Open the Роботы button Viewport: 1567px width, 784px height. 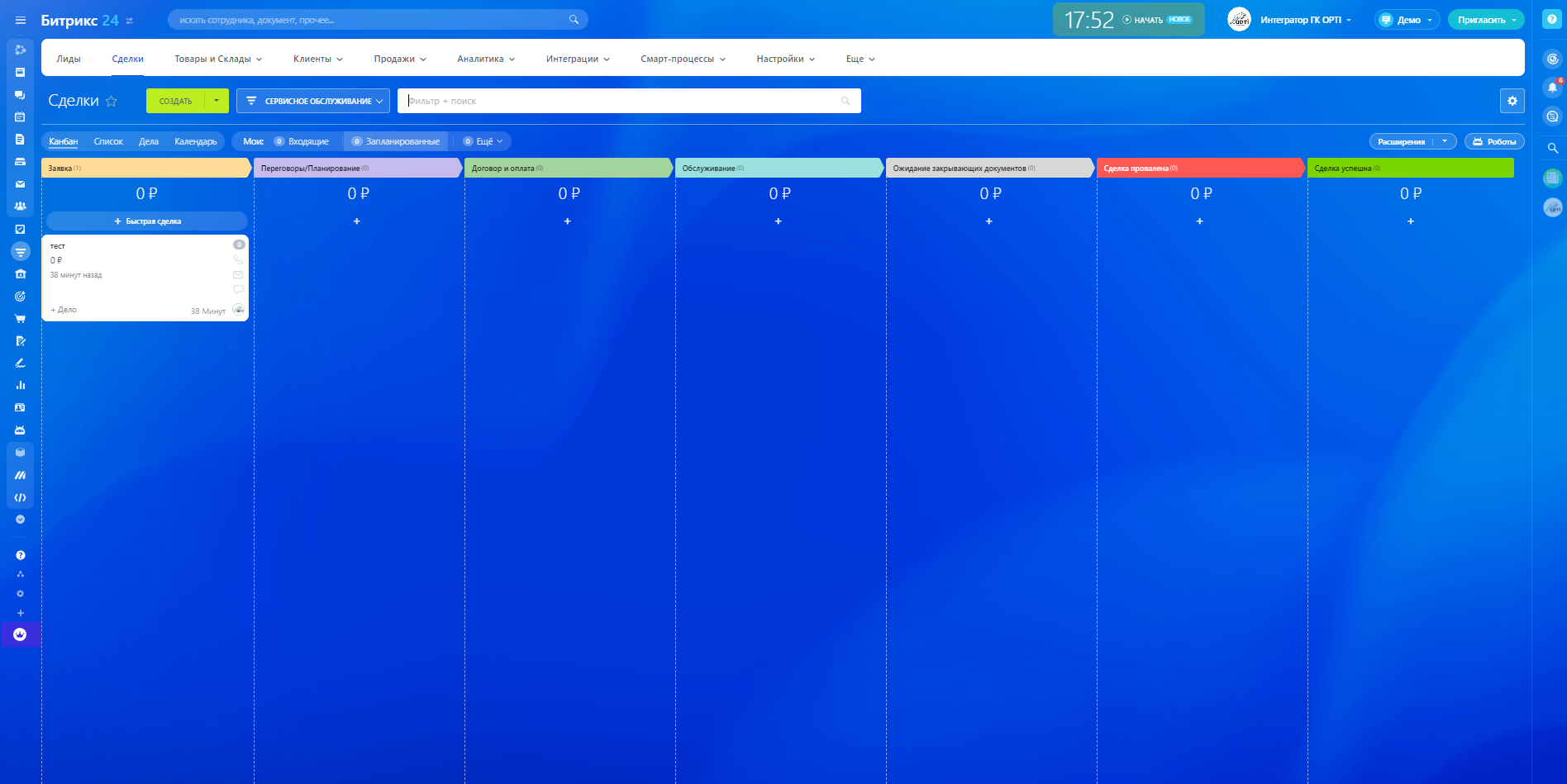[x=1494, y=141]
